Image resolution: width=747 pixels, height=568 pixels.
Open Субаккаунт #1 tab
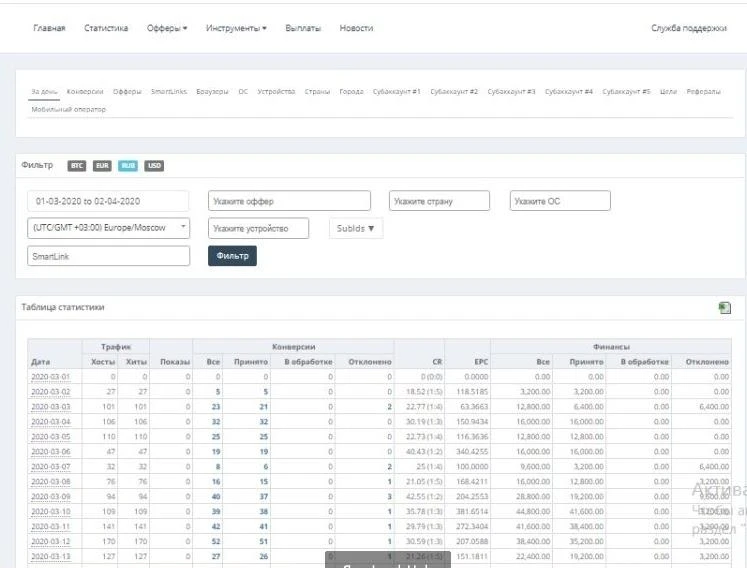[x=397, y=91]
